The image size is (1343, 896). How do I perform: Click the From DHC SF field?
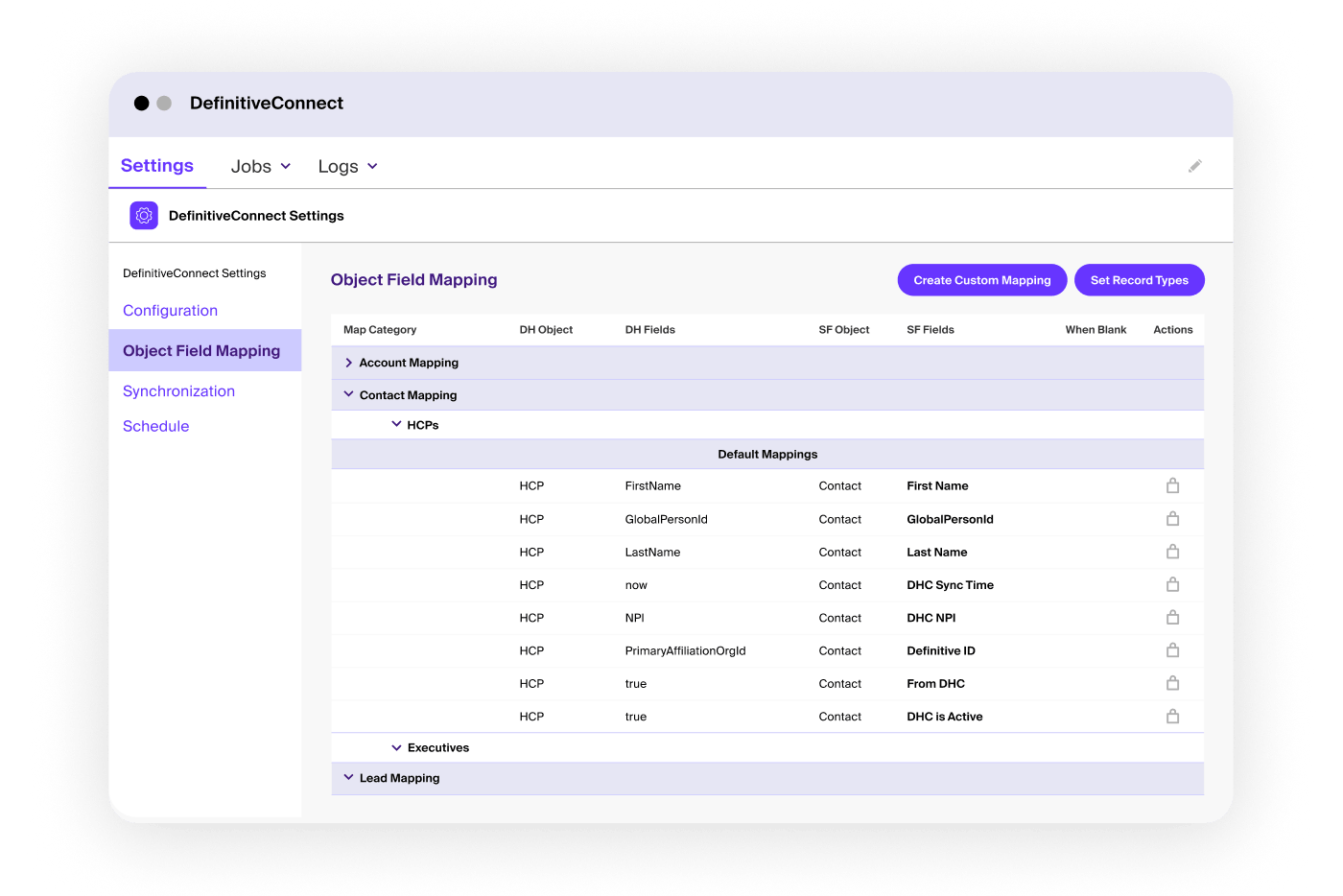[x=935, y=684]
